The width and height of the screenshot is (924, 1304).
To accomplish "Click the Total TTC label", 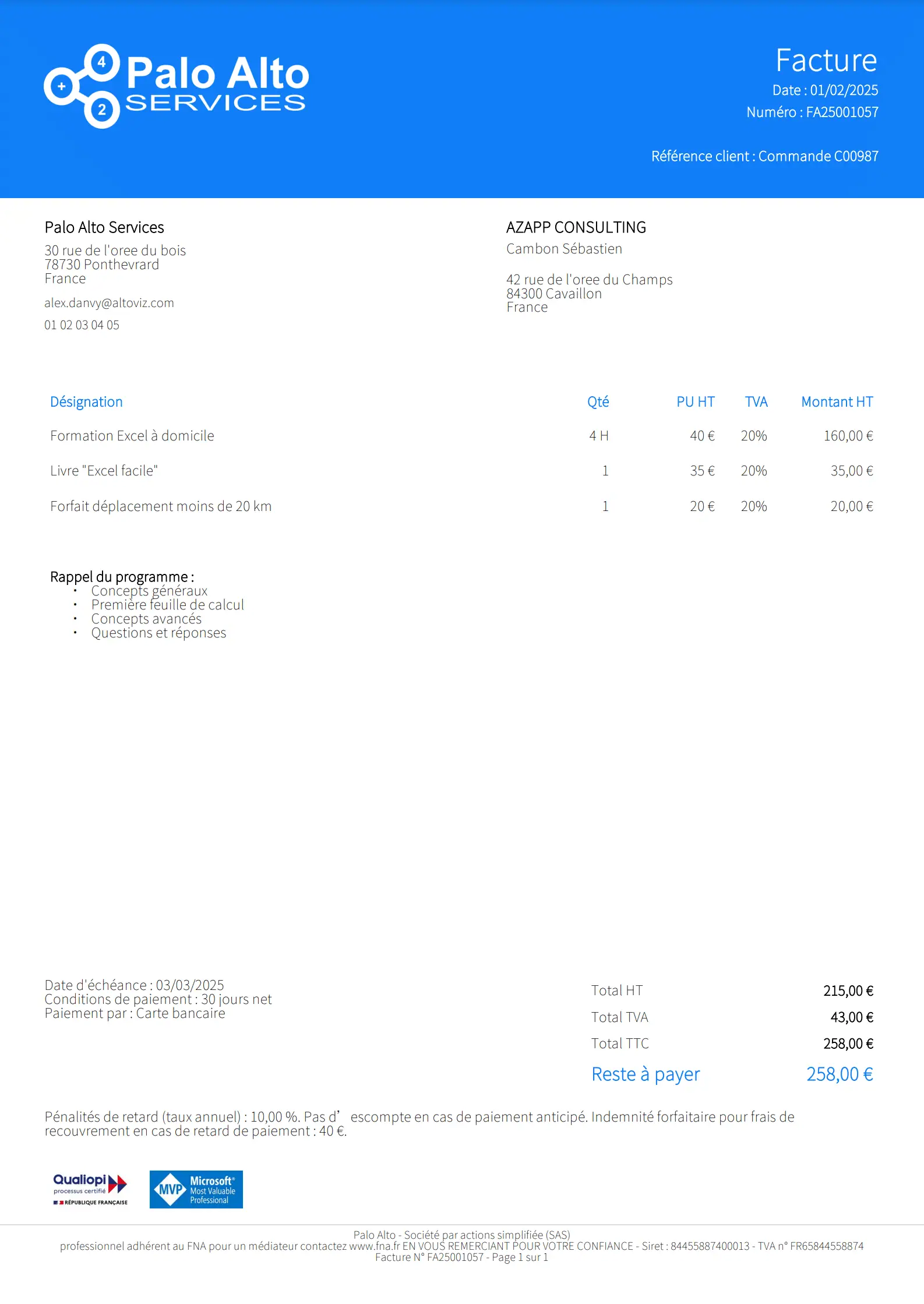I will pos(620,1044).
